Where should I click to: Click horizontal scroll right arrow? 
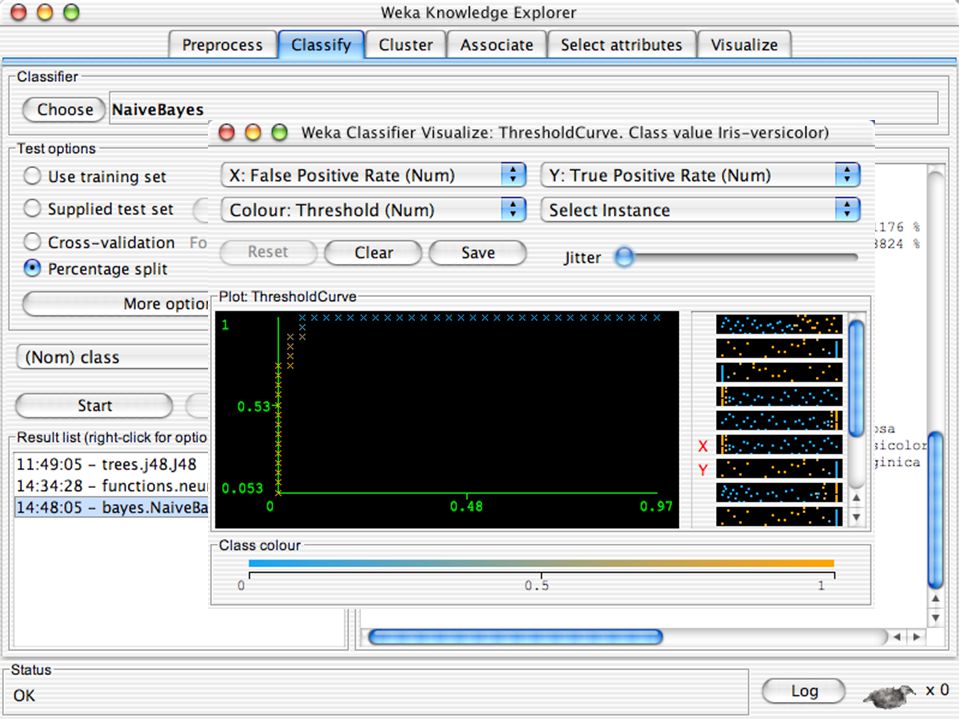coord(917,637)
